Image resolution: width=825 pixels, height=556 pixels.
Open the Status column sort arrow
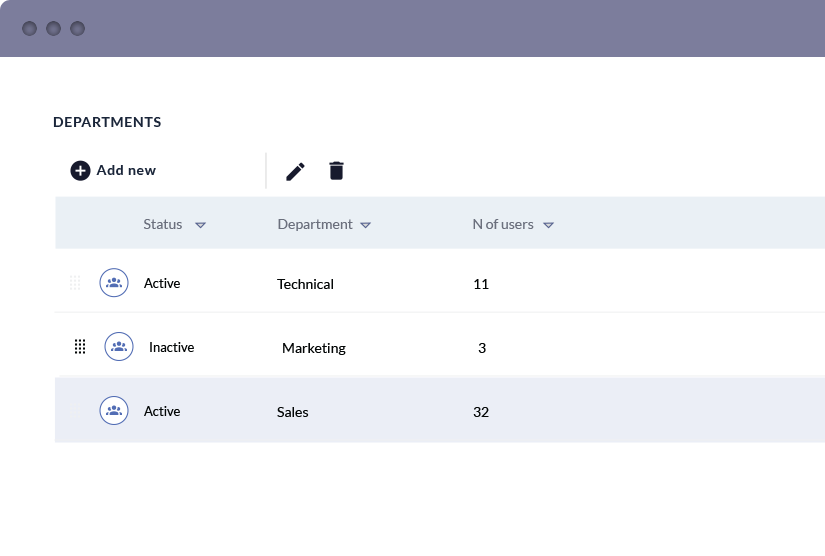click(200, 225)
